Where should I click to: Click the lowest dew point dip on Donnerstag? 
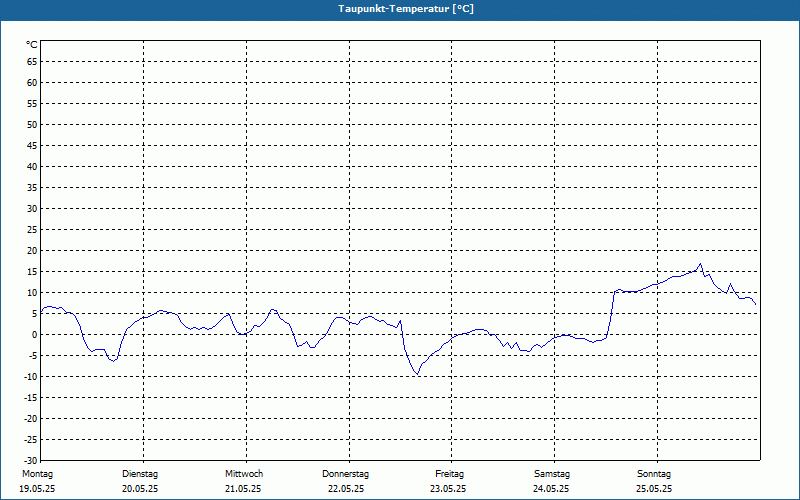point(417,374)
